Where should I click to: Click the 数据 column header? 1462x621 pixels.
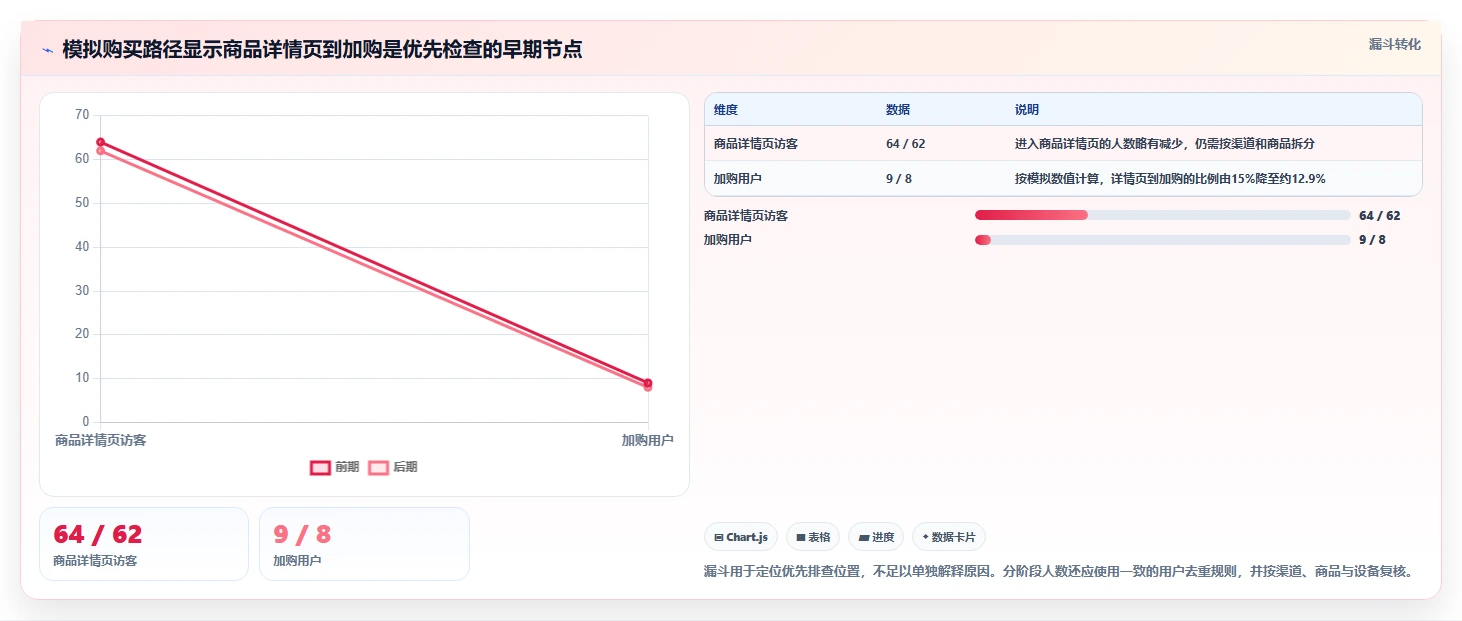[x=898, y=110]
